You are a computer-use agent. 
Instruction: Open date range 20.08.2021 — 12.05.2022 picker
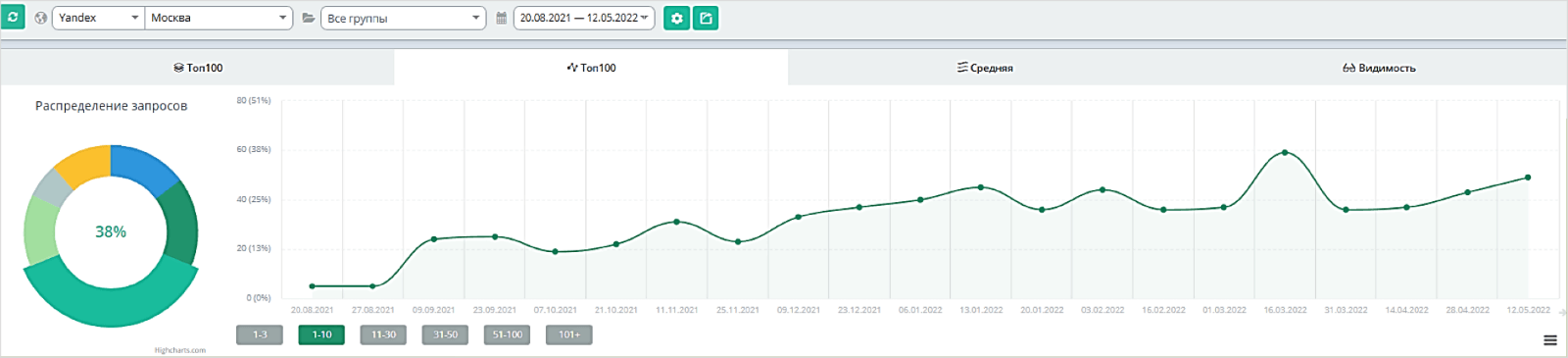click(x=584, y=18)
